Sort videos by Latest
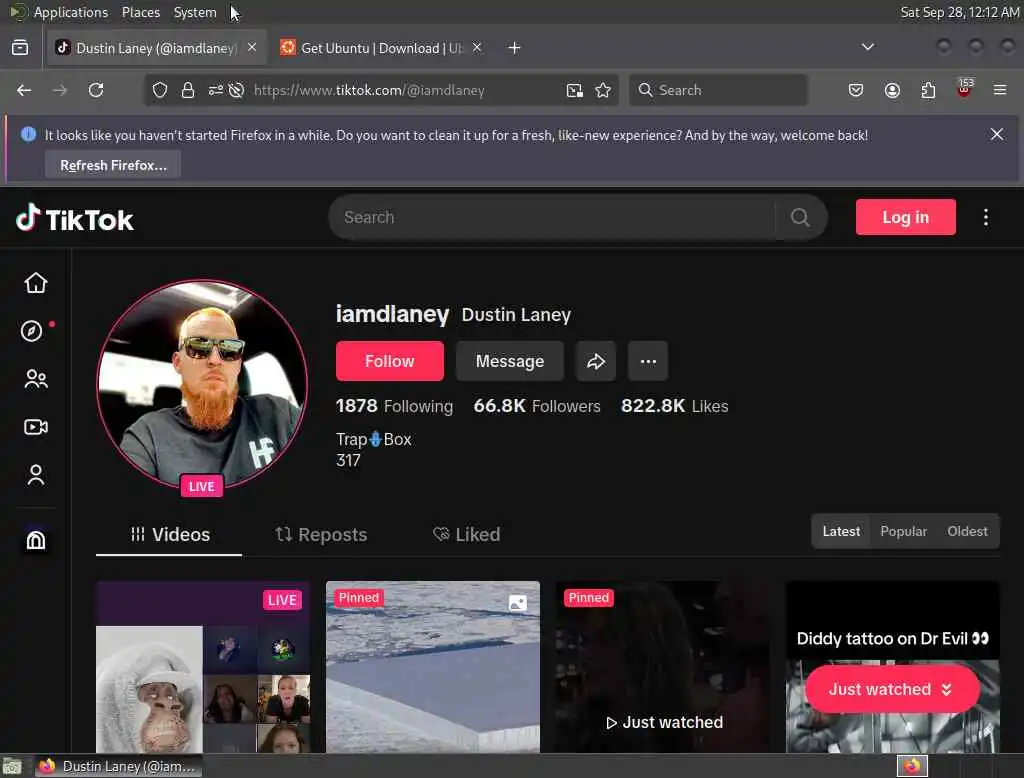 (840, 531)
